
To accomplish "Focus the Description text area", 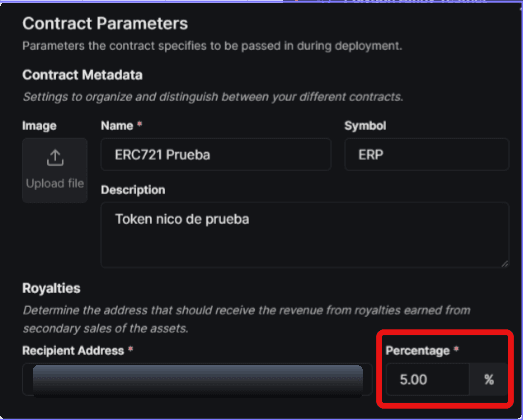I will (305, 235).
